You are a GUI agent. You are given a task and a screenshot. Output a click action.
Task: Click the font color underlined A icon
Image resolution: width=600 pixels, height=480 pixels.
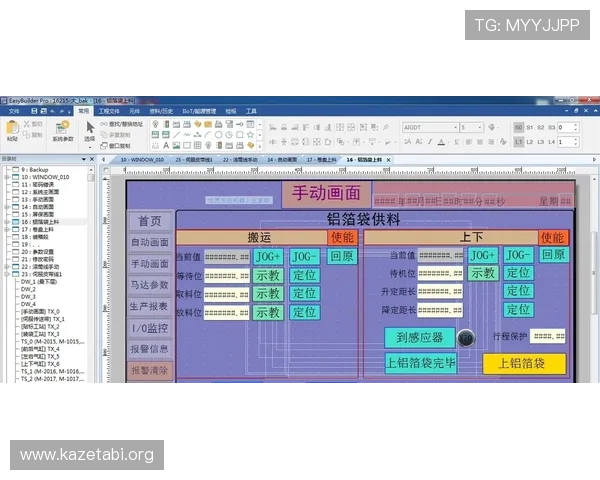click(x=441, y=142)
